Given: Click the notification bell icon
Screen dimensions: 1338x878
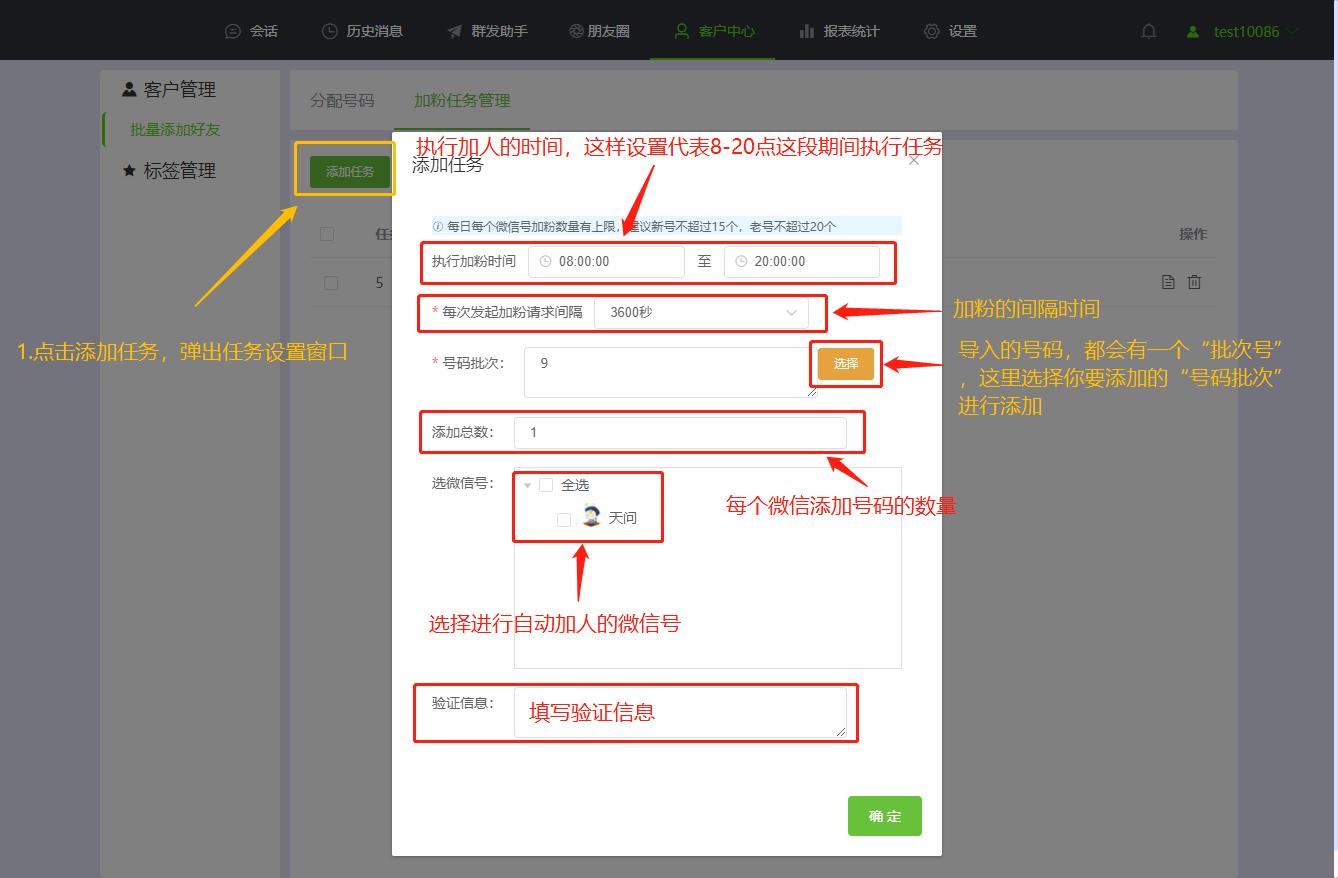Looking at the screenshot, I should pos(1148,30).
